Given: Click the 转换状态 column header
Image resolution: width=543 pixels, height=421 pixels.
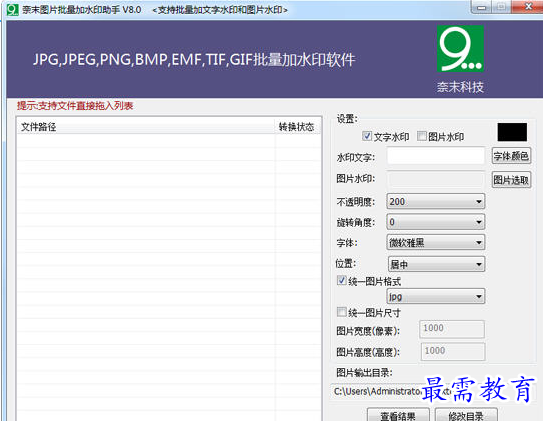Looking at the screenshot, I should coord(297,127).
